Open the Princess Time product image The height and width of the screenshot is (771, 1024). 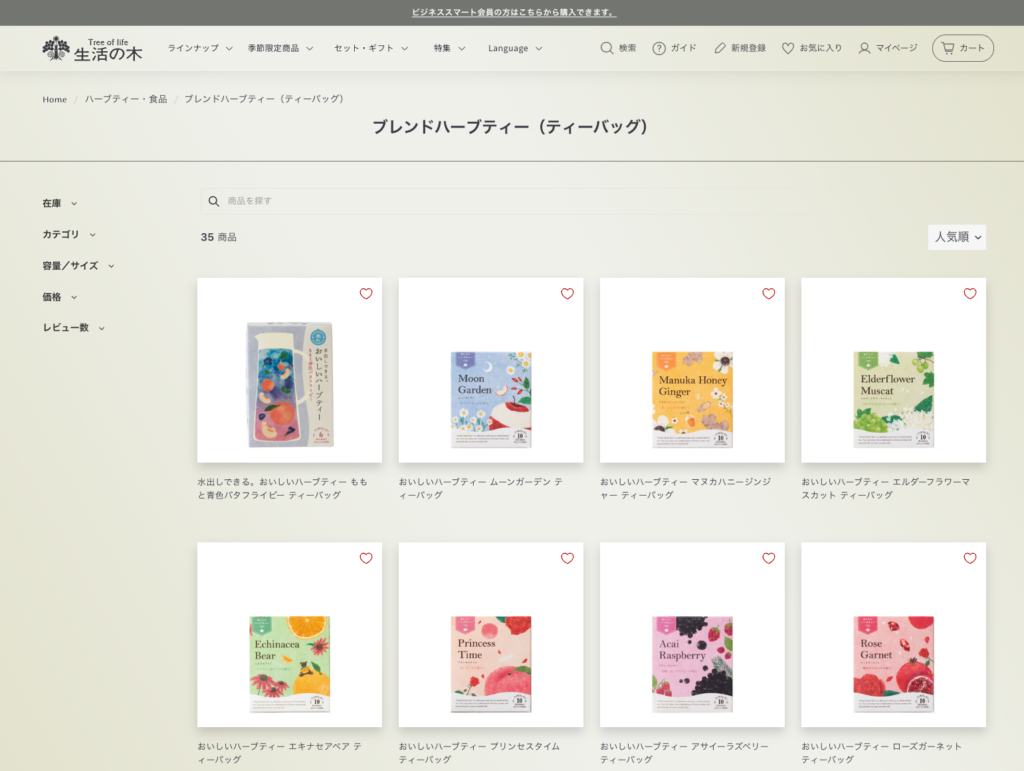coord(490,635)
